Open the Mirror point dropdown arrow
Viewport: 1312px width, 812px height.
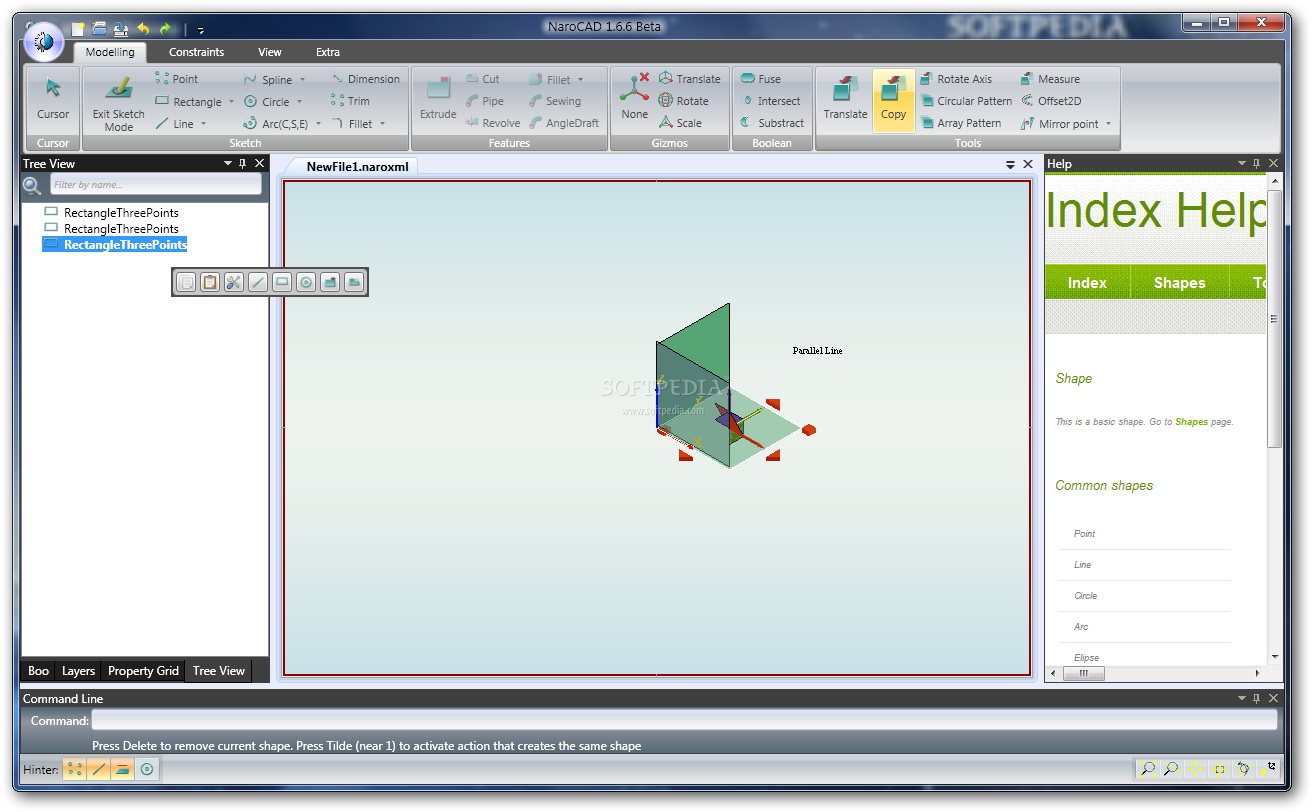(1108, 124)
